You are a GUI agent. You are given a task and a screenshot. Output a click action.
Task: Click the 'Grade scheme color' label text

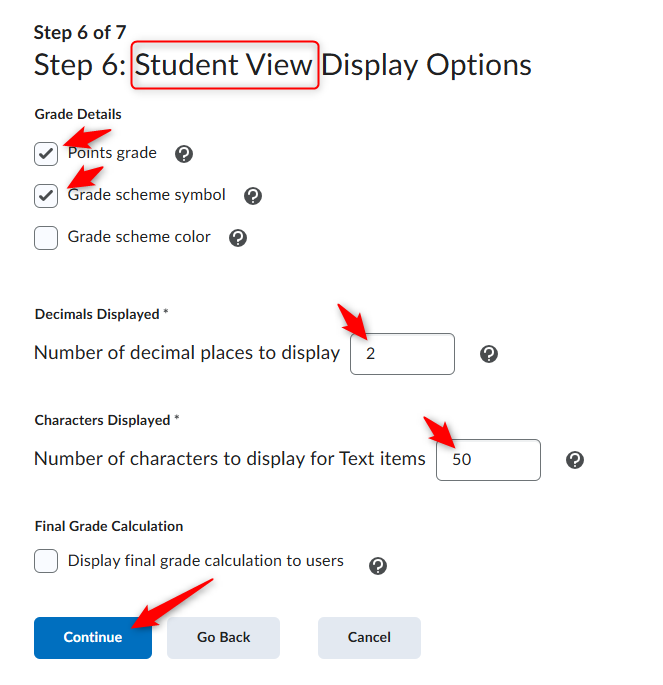pyautogui.click(x=139, y=237)
